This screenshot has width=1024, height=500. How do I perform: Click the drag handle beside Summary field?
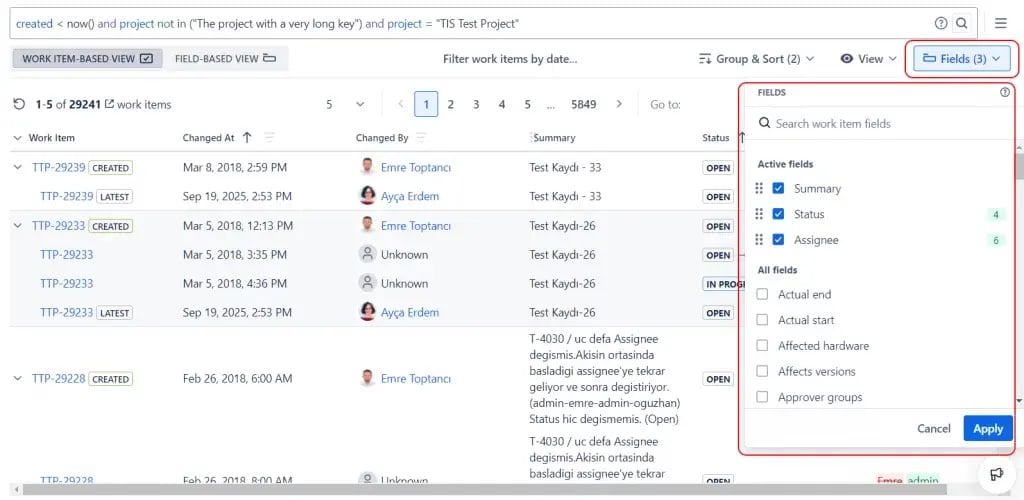click(x=759, y=188)
